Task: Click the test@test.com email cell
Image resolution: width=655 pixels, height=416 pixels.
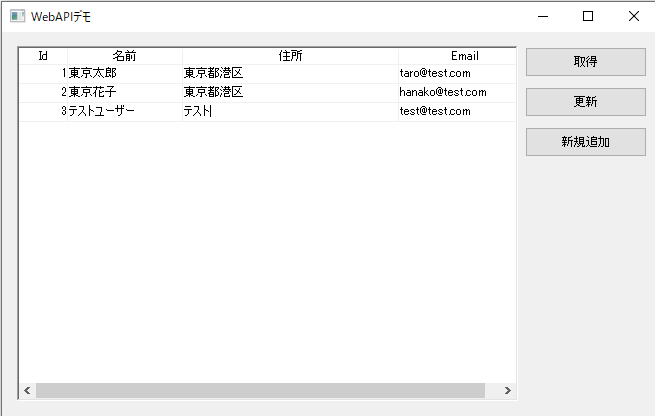Action: click(x=456, y=111)
